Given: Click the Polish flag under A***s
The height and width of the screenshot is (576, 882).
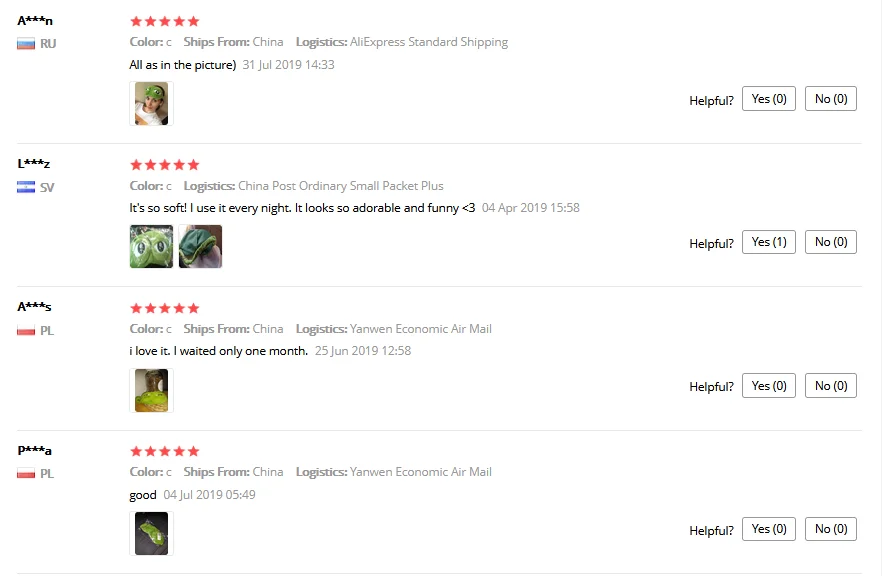Looking at the screenshot, I should pyautogui.click(x=26, y=331).
